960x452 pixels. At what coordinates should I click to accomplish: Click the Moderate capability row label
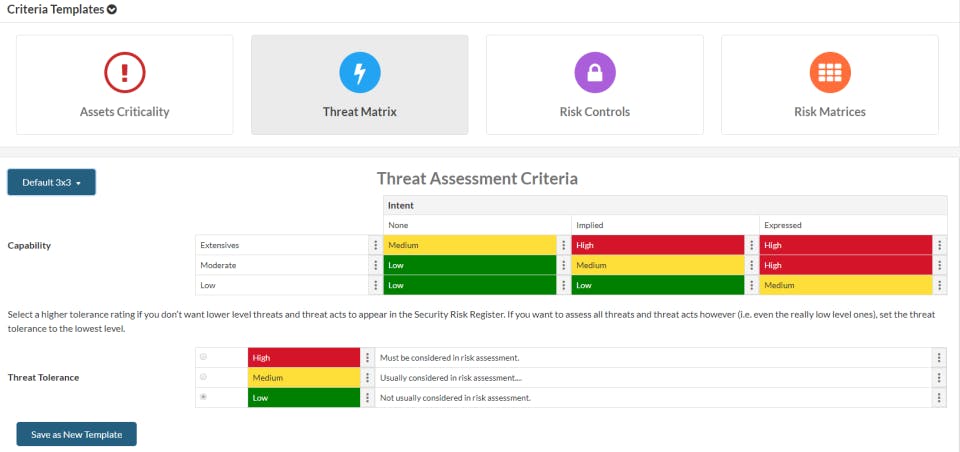(x=282, y=265)
